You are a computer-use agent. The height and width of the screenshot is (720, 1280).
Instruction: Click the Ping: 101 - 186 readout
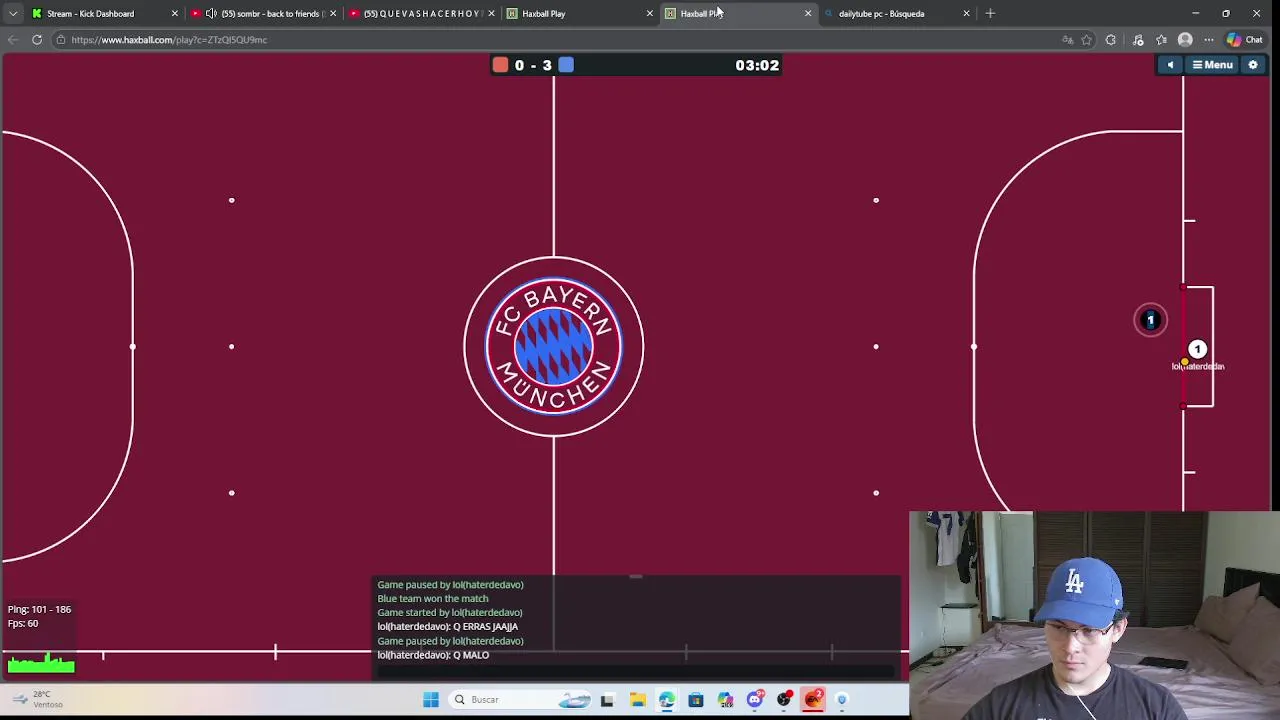[x=39, y=609]
